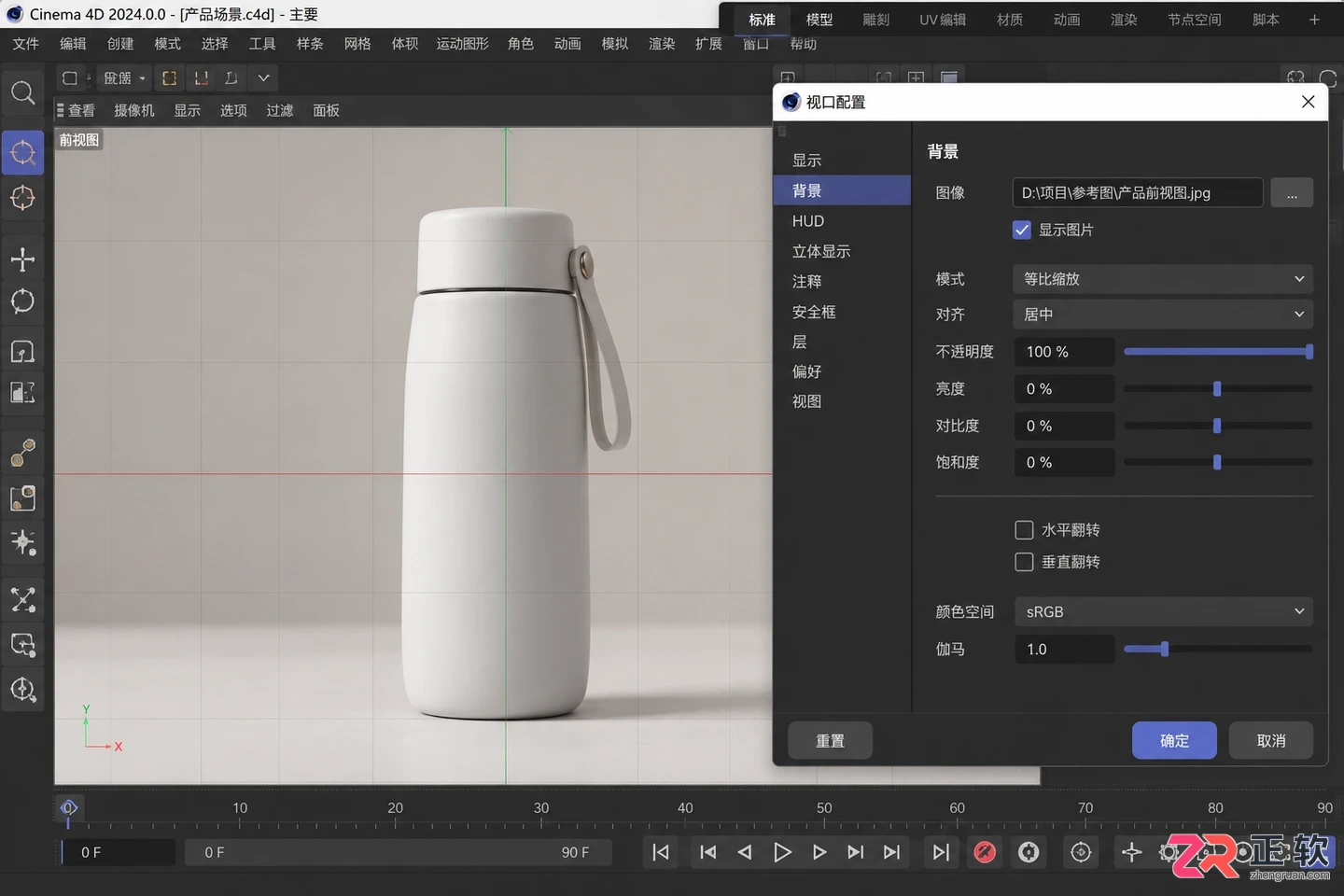Open the 渲染 menu in the main menu bar

(662, 44)
